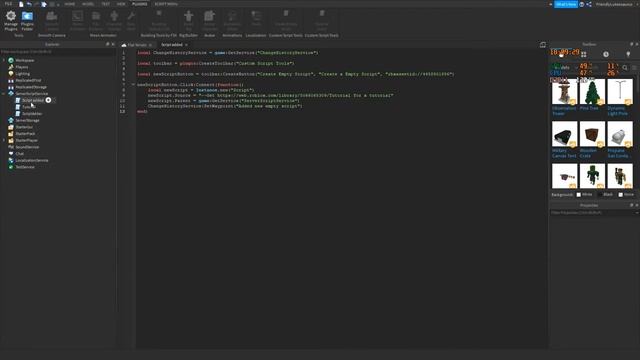Open the VIEW ribbon tab
The image size is (640, 360).
click(x=121, y=4)
